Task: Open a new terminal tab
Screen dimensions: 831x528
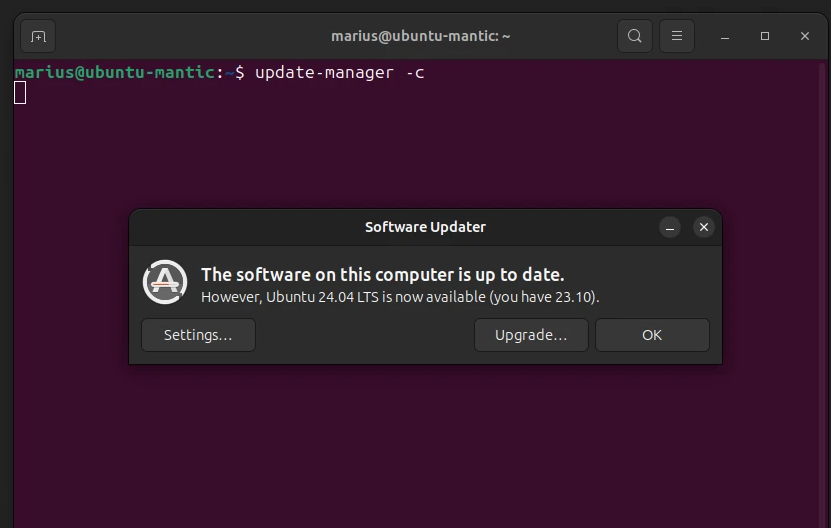Action: point(38,37)
